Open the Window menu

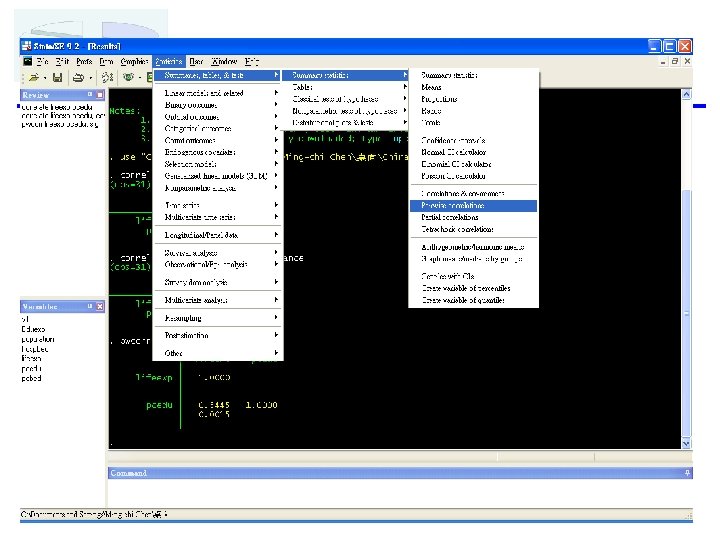(224, 61)
